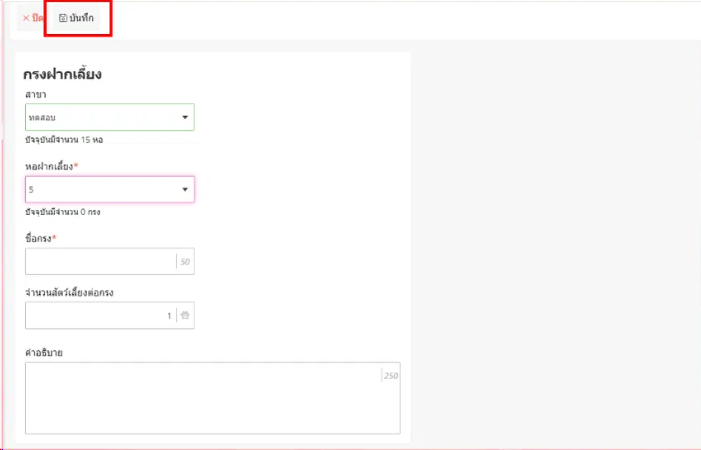Focus the ชื่อกรง text input
This screenshot has height=450, width=701.
click(100, 262)
